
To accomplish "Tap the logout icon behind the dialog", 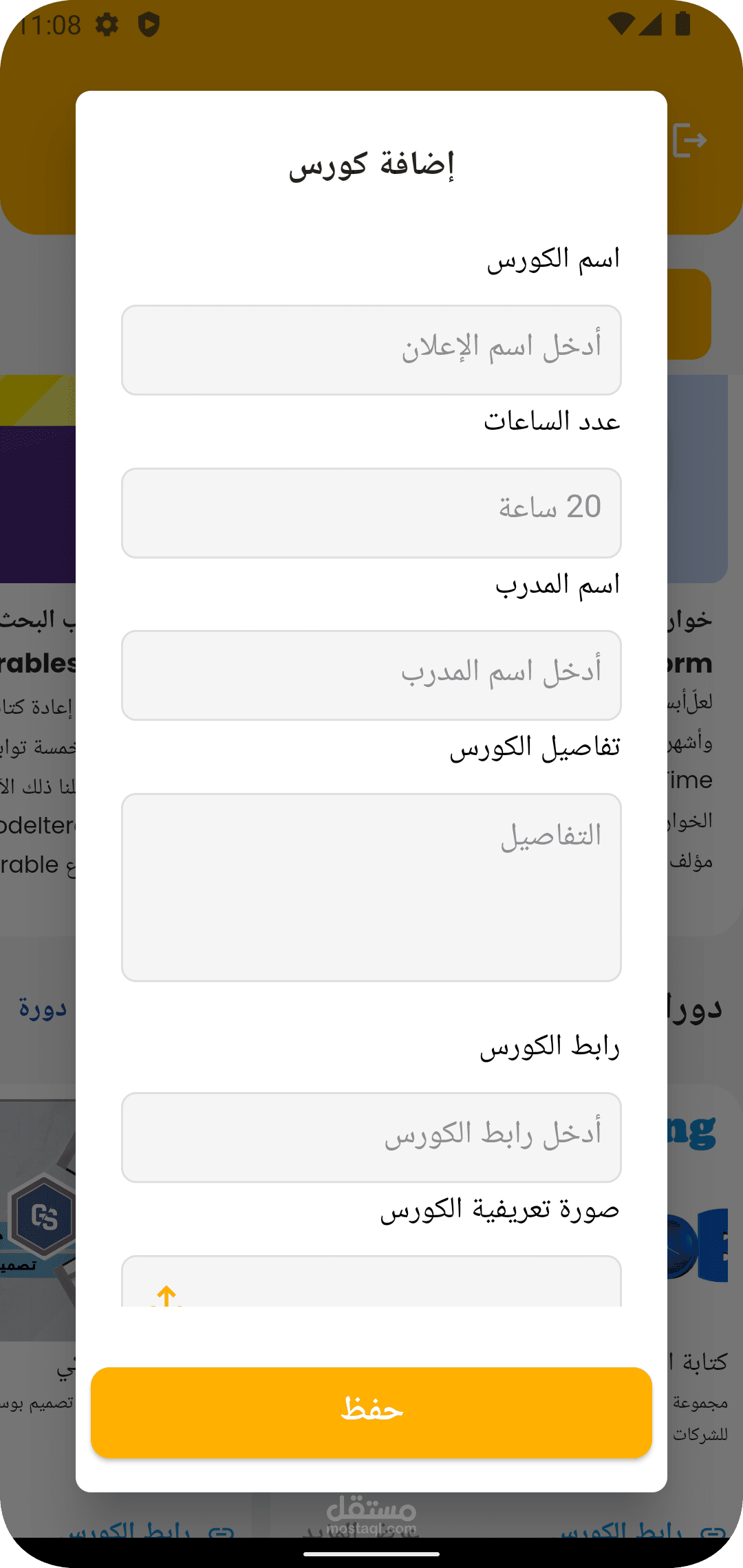I will [x=689, y=140].
